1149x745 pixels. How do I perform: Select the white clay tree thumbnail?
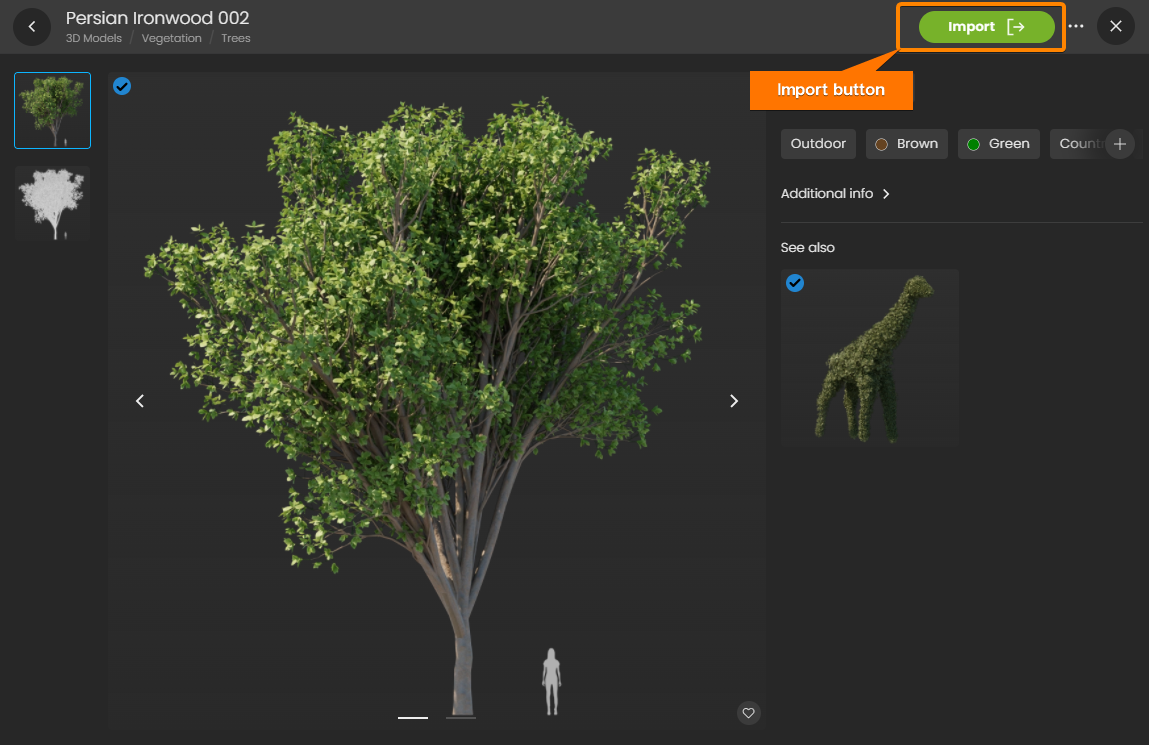click(x=53, y=204)
